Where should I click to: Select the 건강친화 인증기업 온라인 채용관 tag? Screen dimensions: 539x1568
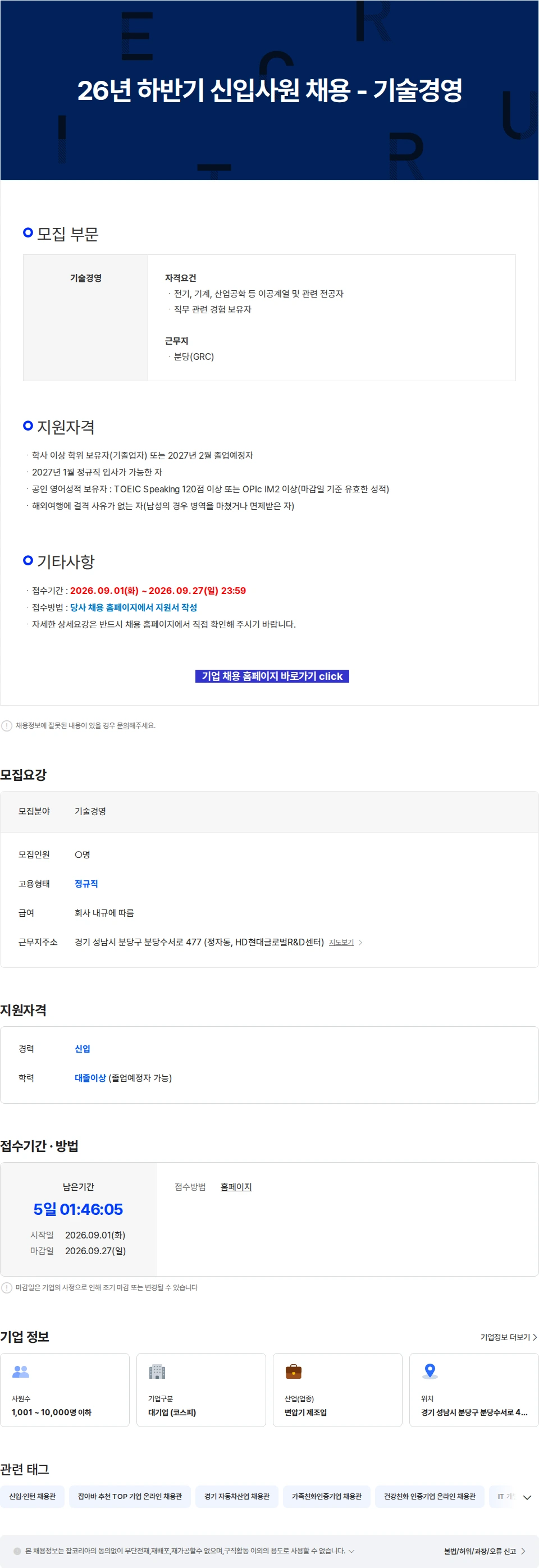point(430,1497)
